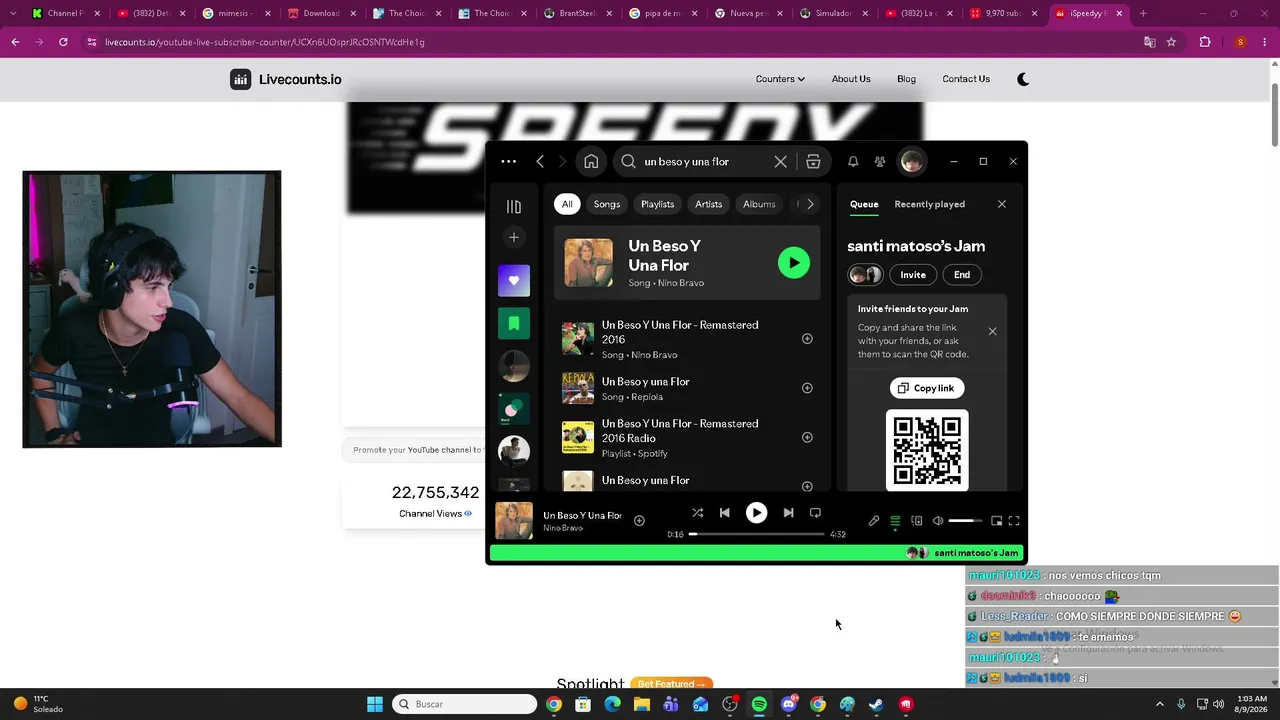This screenshot has width=1280, height=720.
Task: Open Spotify friend activity icon
Action: 880,161
